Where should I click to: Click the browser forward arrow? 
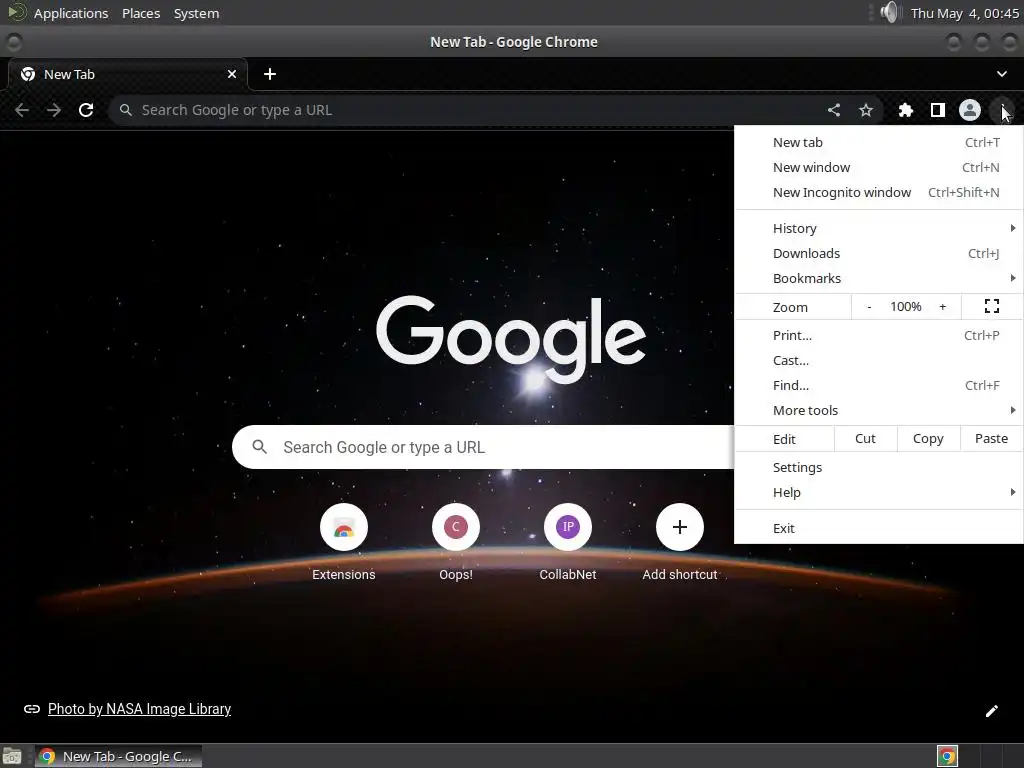pos(54,110)
